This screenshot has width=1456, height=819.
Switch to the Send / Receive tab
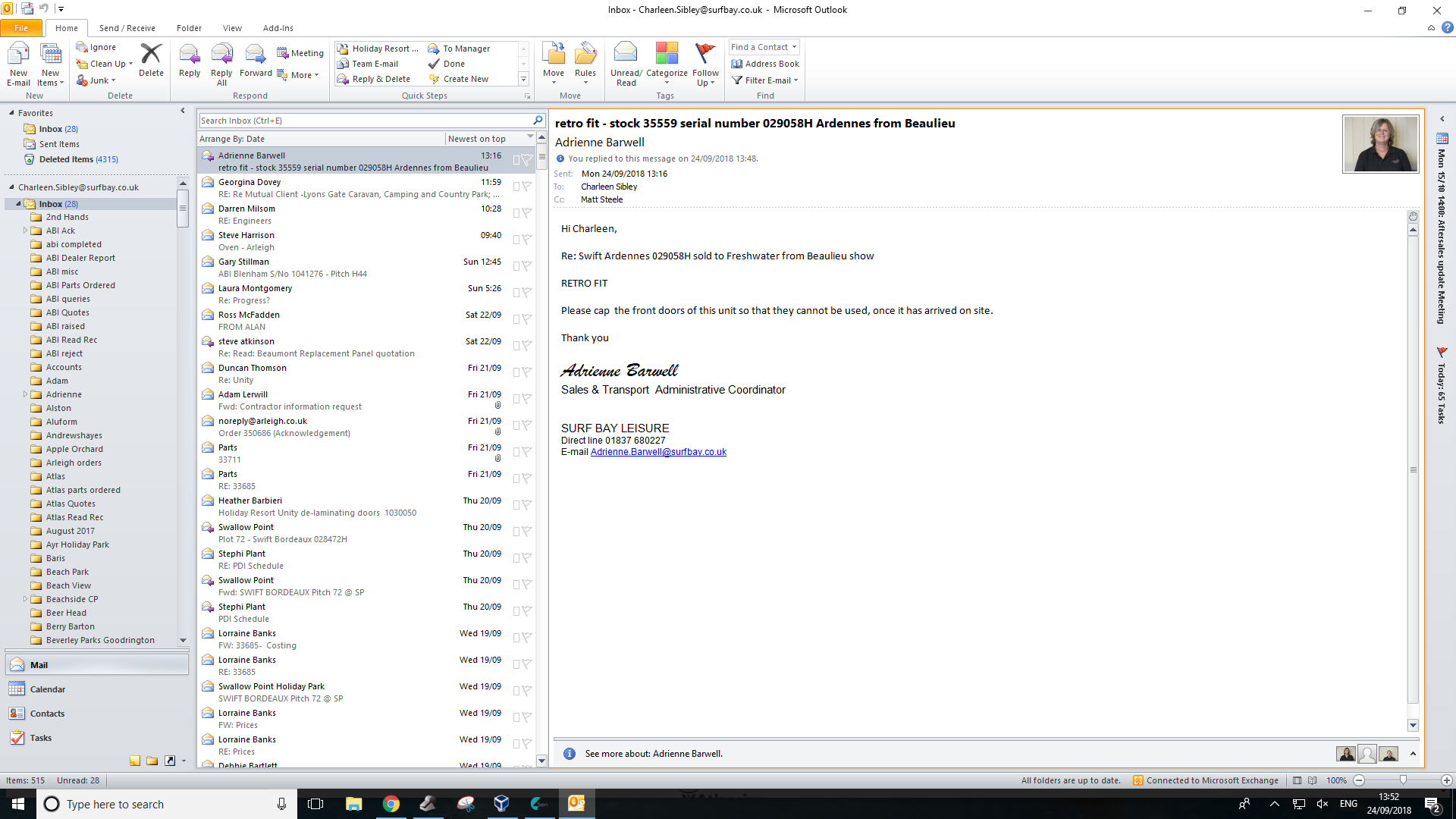point(127,28)
